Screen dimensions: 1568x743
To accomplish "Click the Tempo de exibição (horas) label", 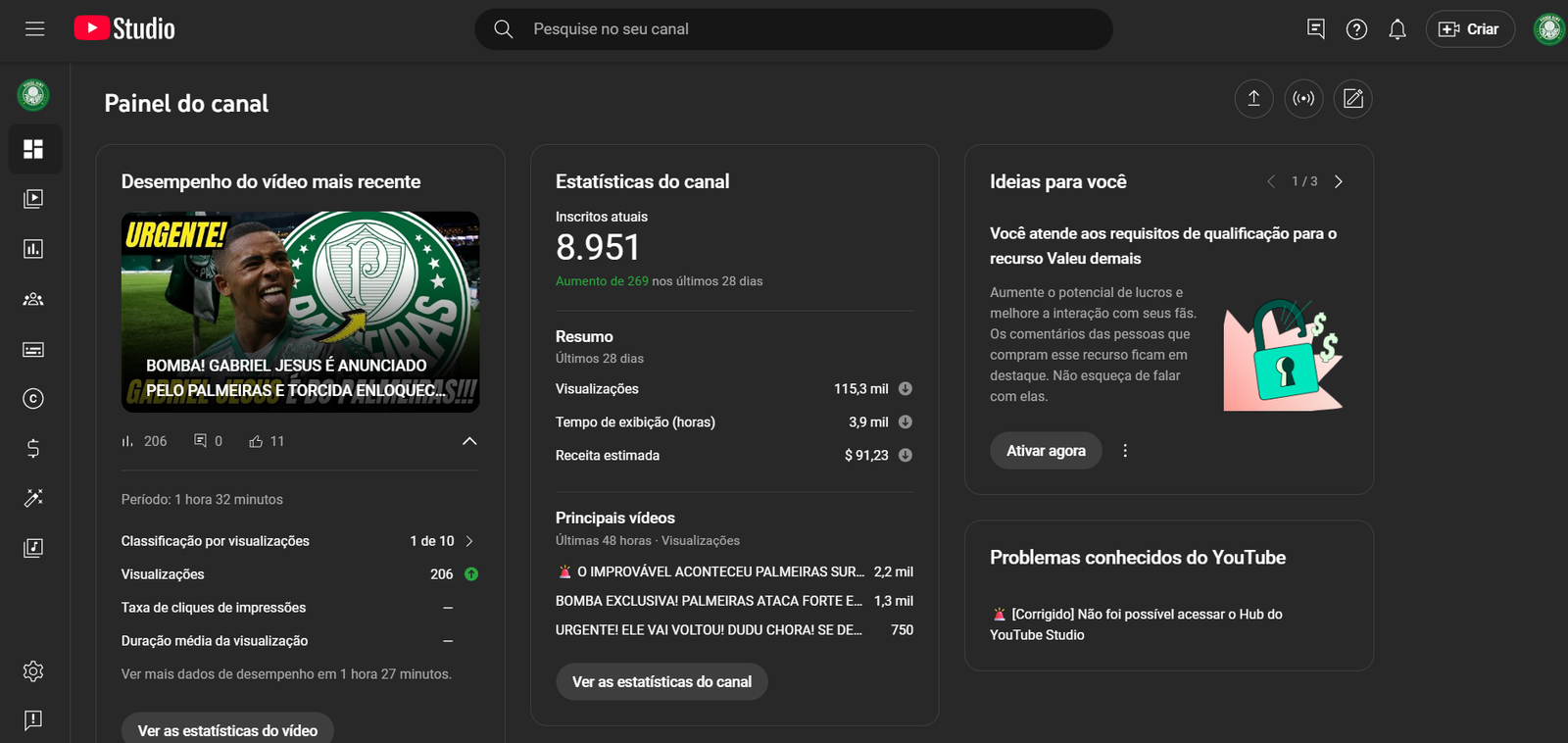I will pyautogui.click(x=635, y=422).
